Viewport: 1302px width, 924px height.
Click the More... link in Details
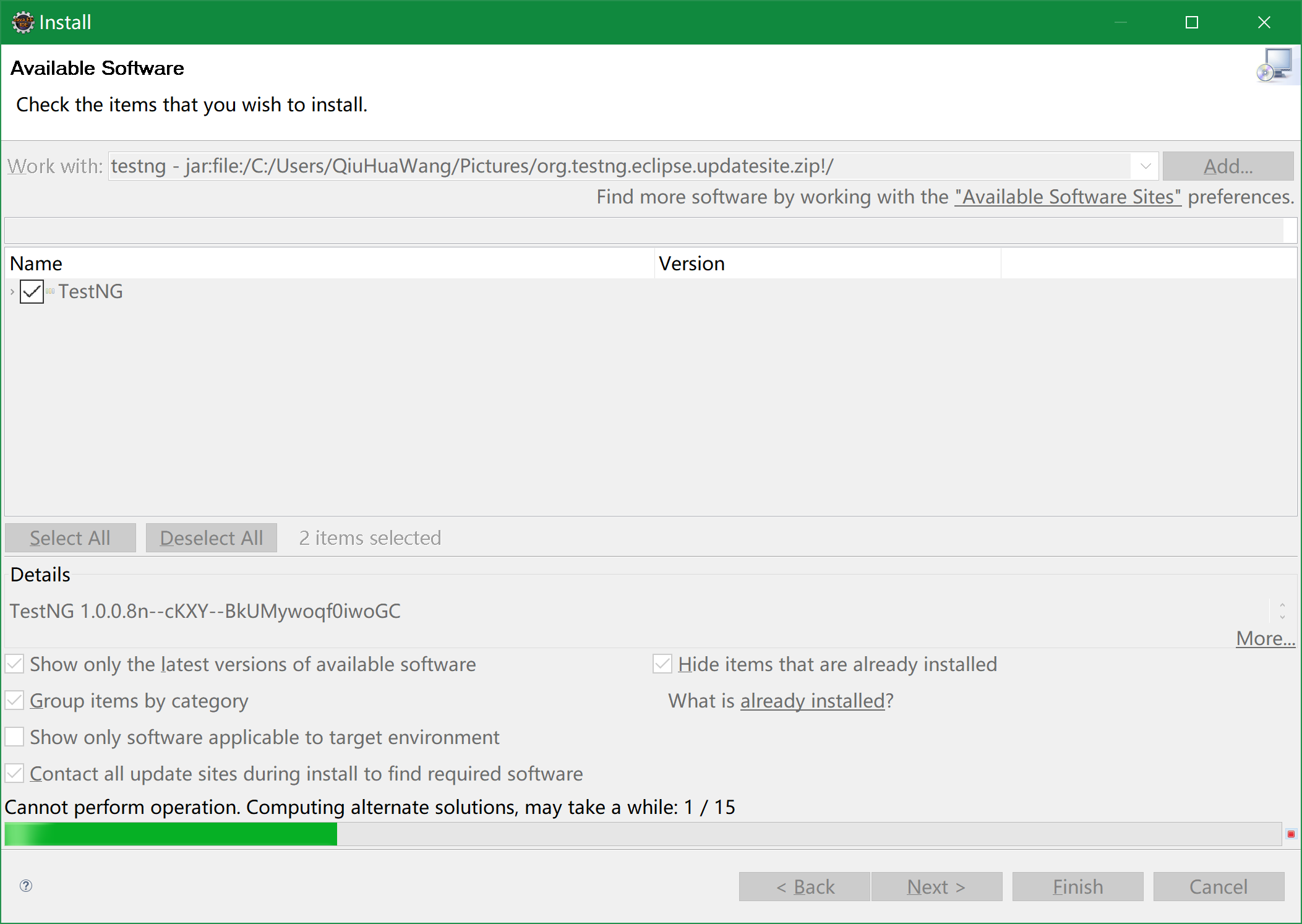pyautogui.click(x=1264, y=638)
